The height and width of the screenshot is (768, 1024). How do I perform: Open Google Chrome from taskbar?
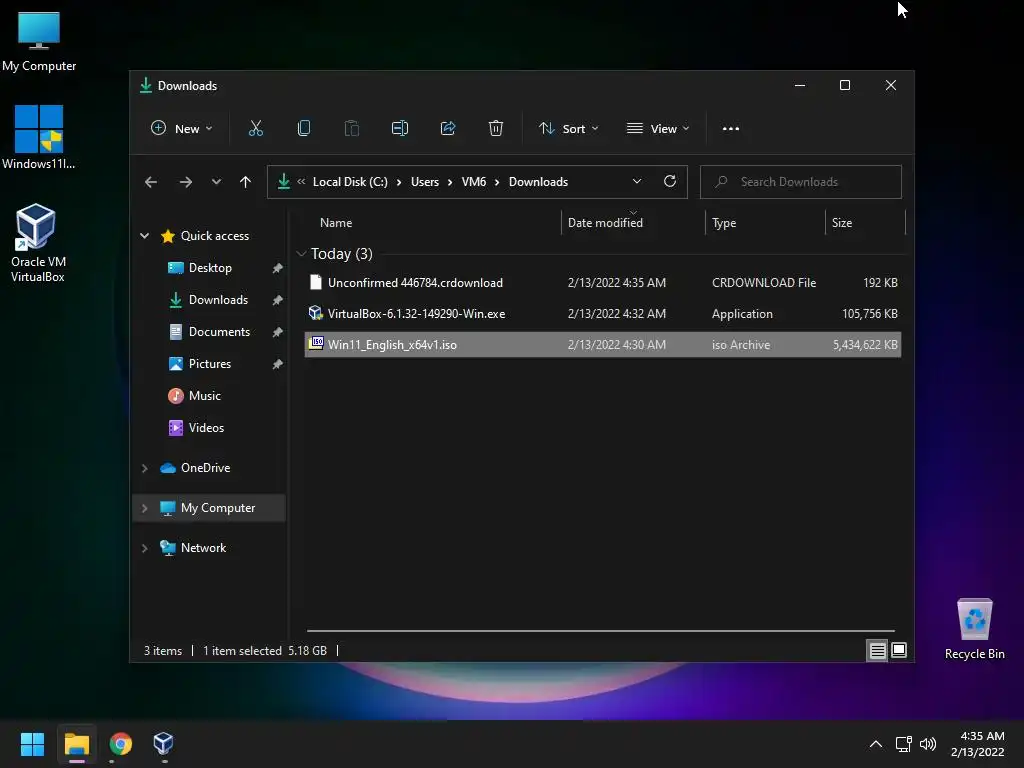(x=121, y=744)
